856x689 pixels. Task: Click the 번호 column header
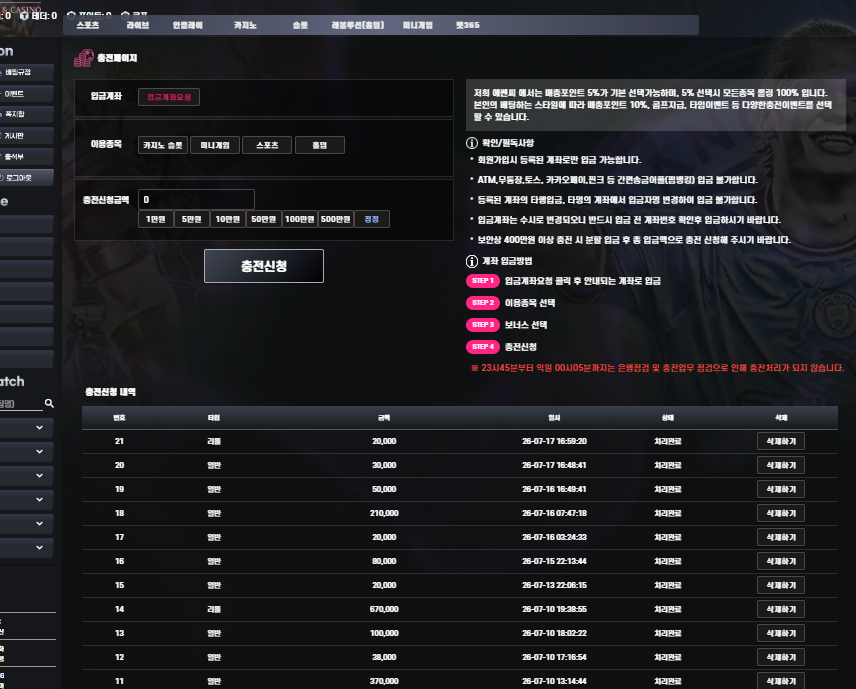[119, 418]
